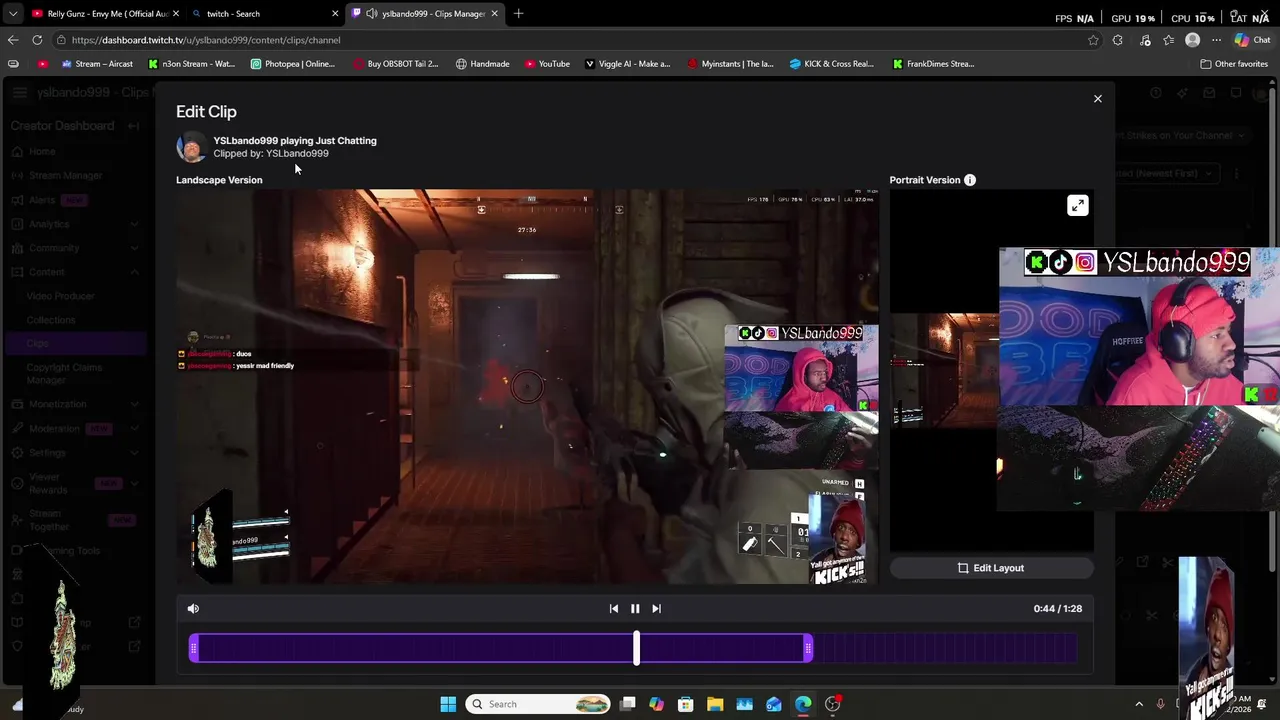Click the Windows taskbar Search box
This screenshot has width=1280, height=720.
pos(539,704)
